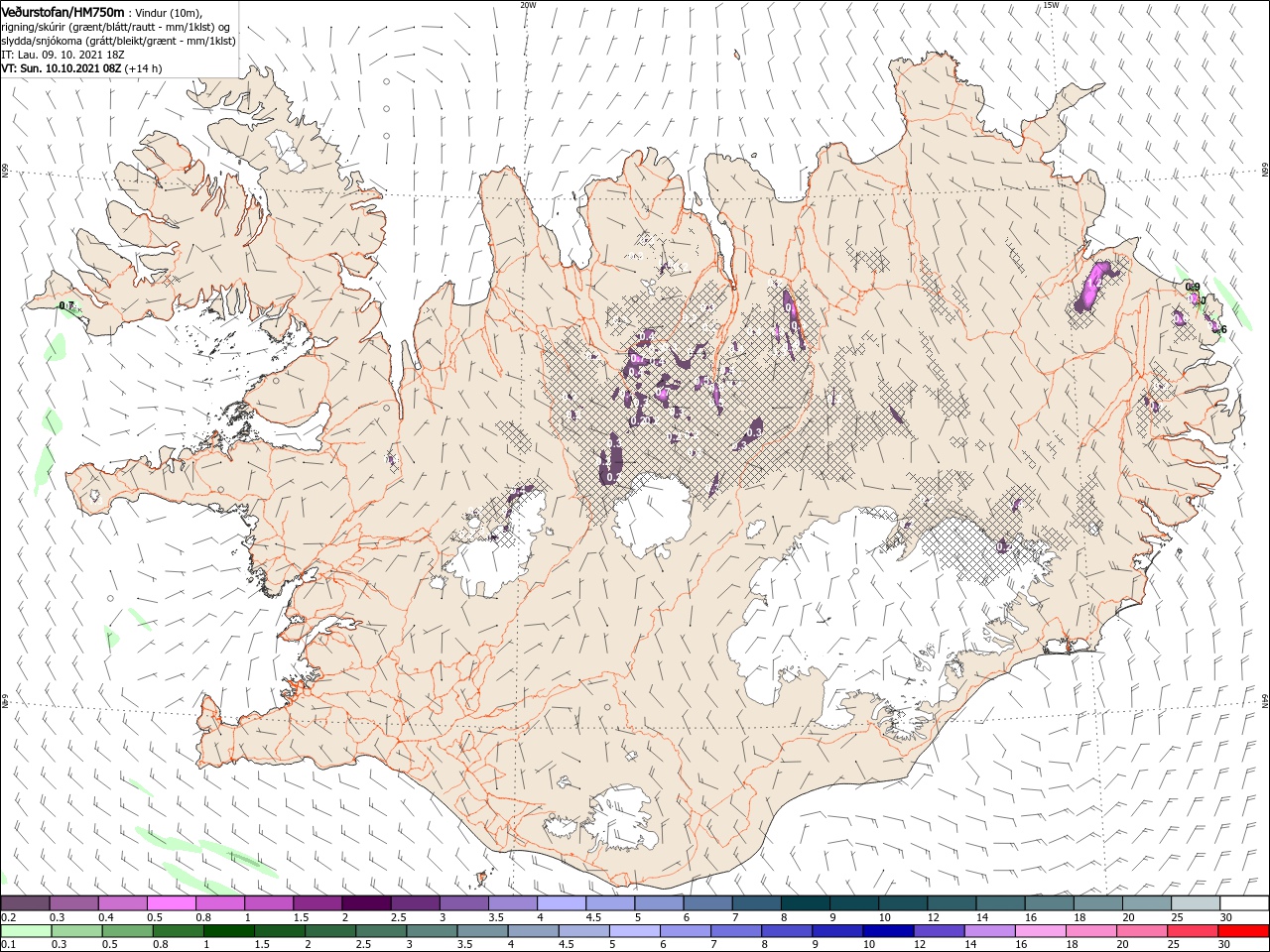Select the upper-row swatch between 25 and 30

pyautogui.click(x=1195, y=903)
